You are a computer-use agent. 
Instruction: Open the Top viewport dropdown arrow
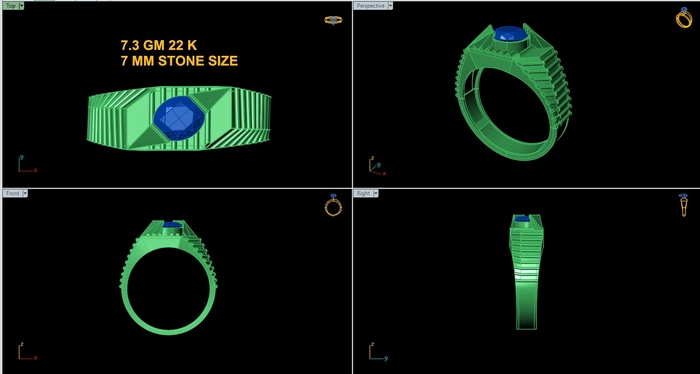[x=22, y=6]
